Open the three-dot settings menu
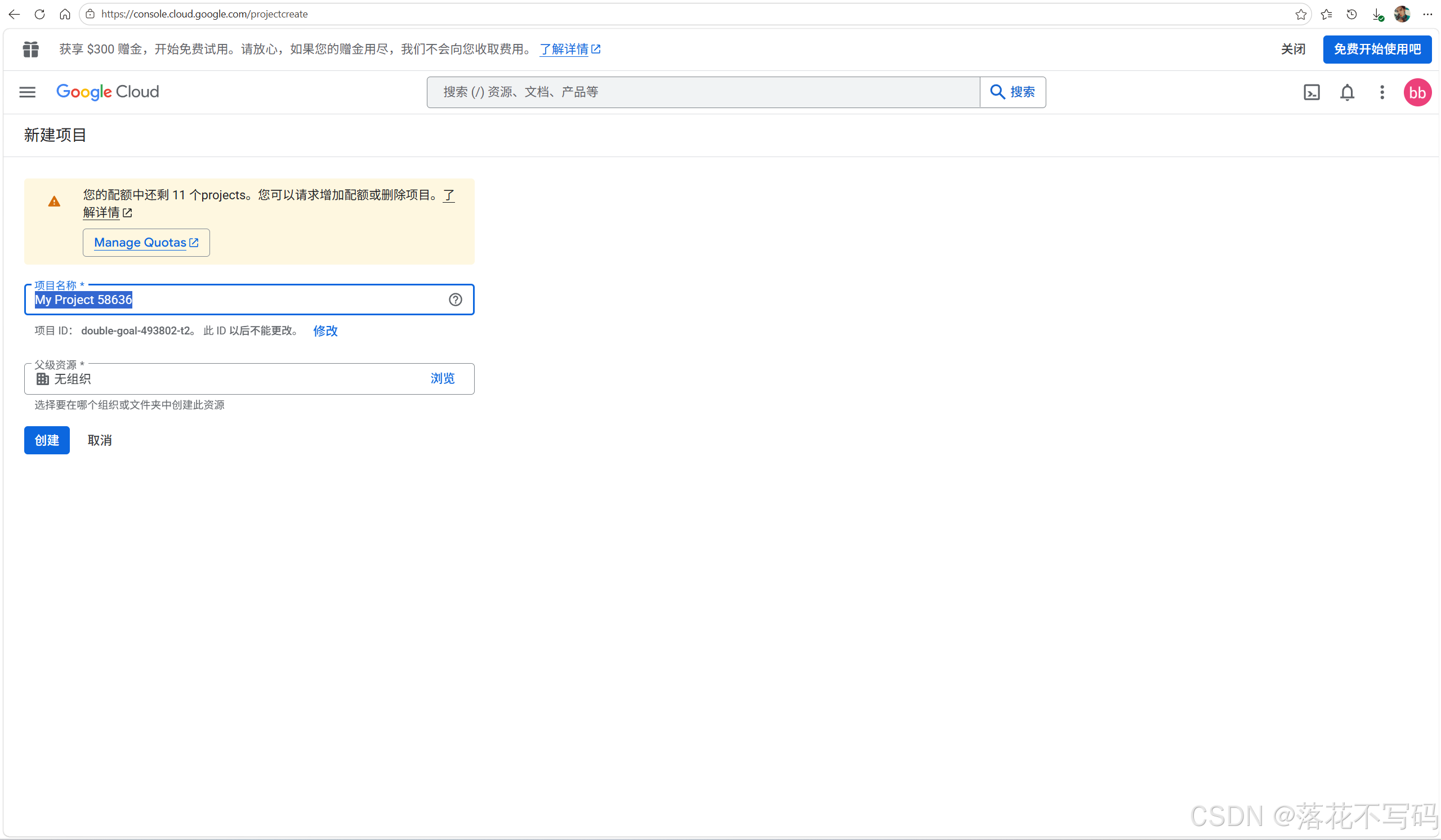 click(1381, 92)
